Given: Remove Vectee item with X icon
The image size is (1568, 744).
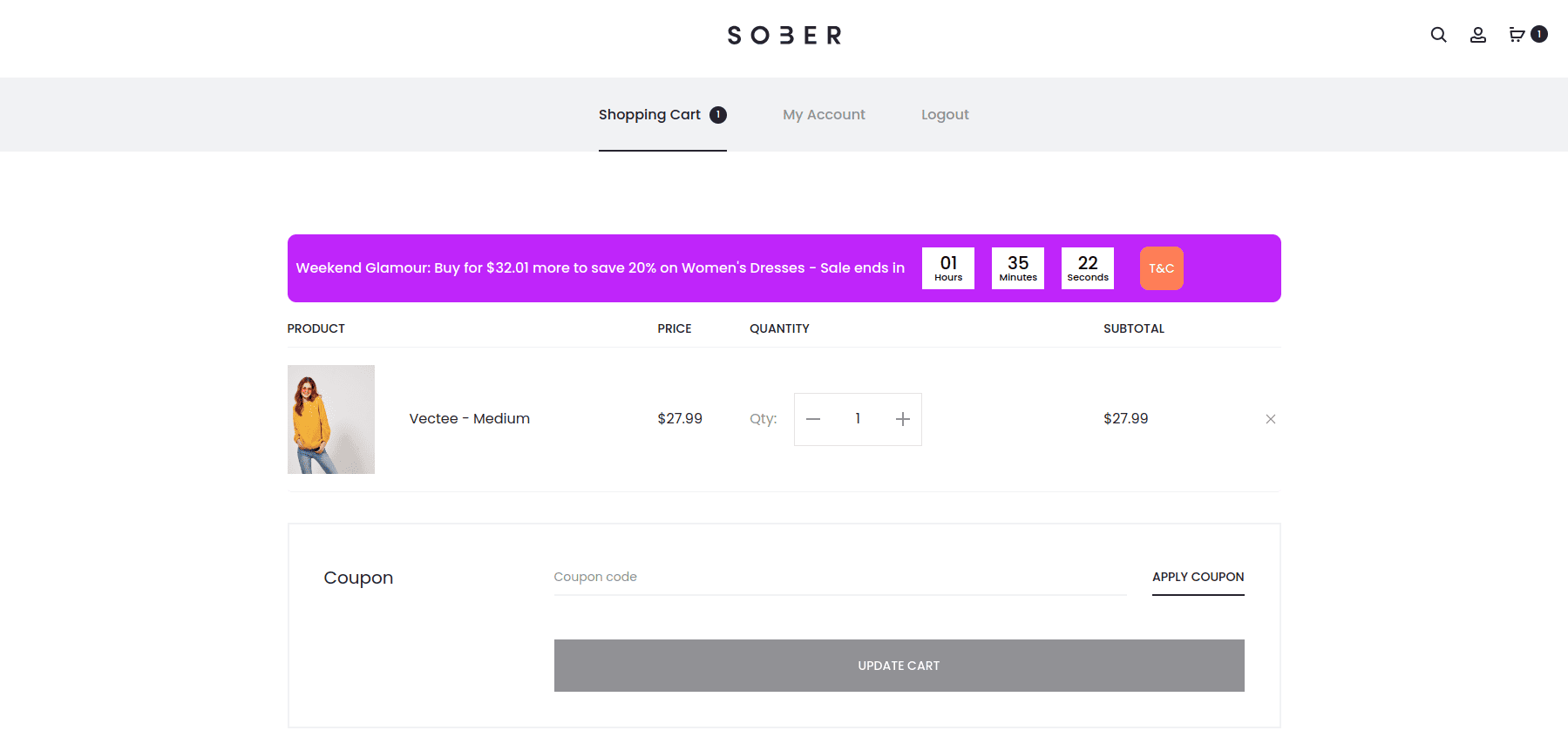Looking at the screenshot, I should [x=1271, y=419].
